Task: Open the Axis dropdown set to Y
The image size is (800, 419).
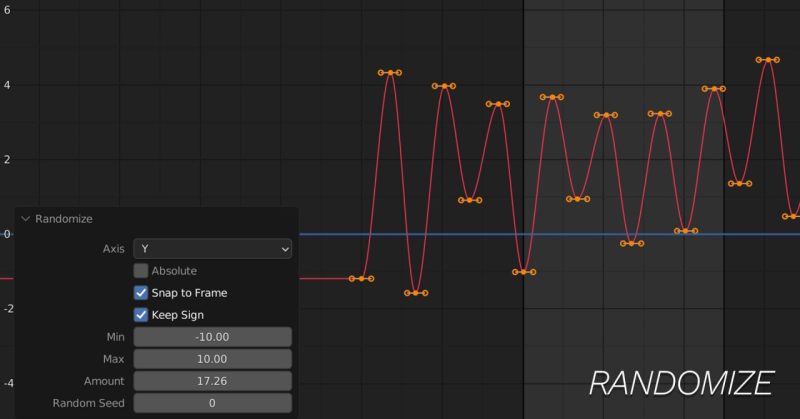Action: point(212,248)
